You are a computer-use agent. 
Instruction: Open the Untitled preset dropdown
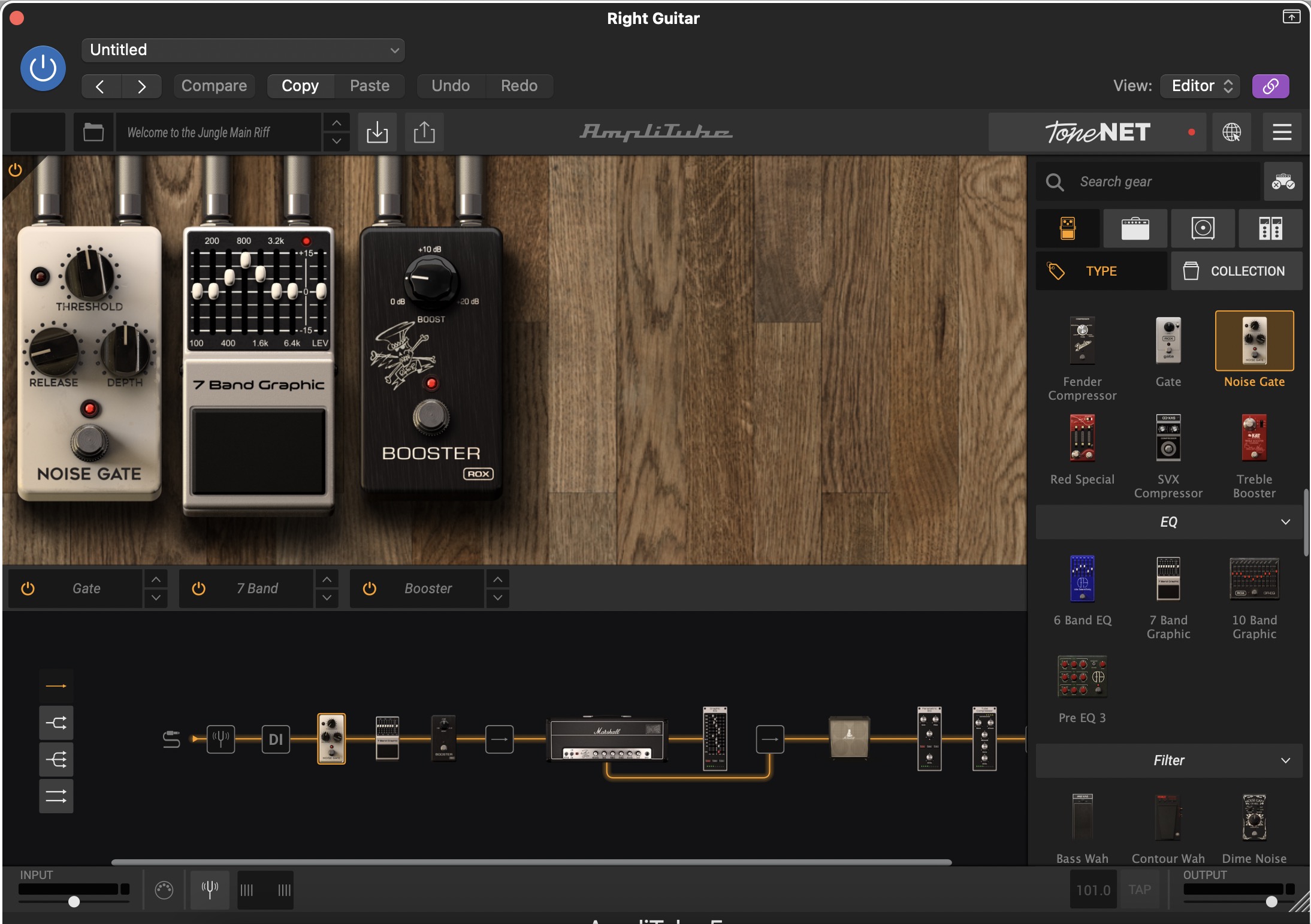pos(243,50)
